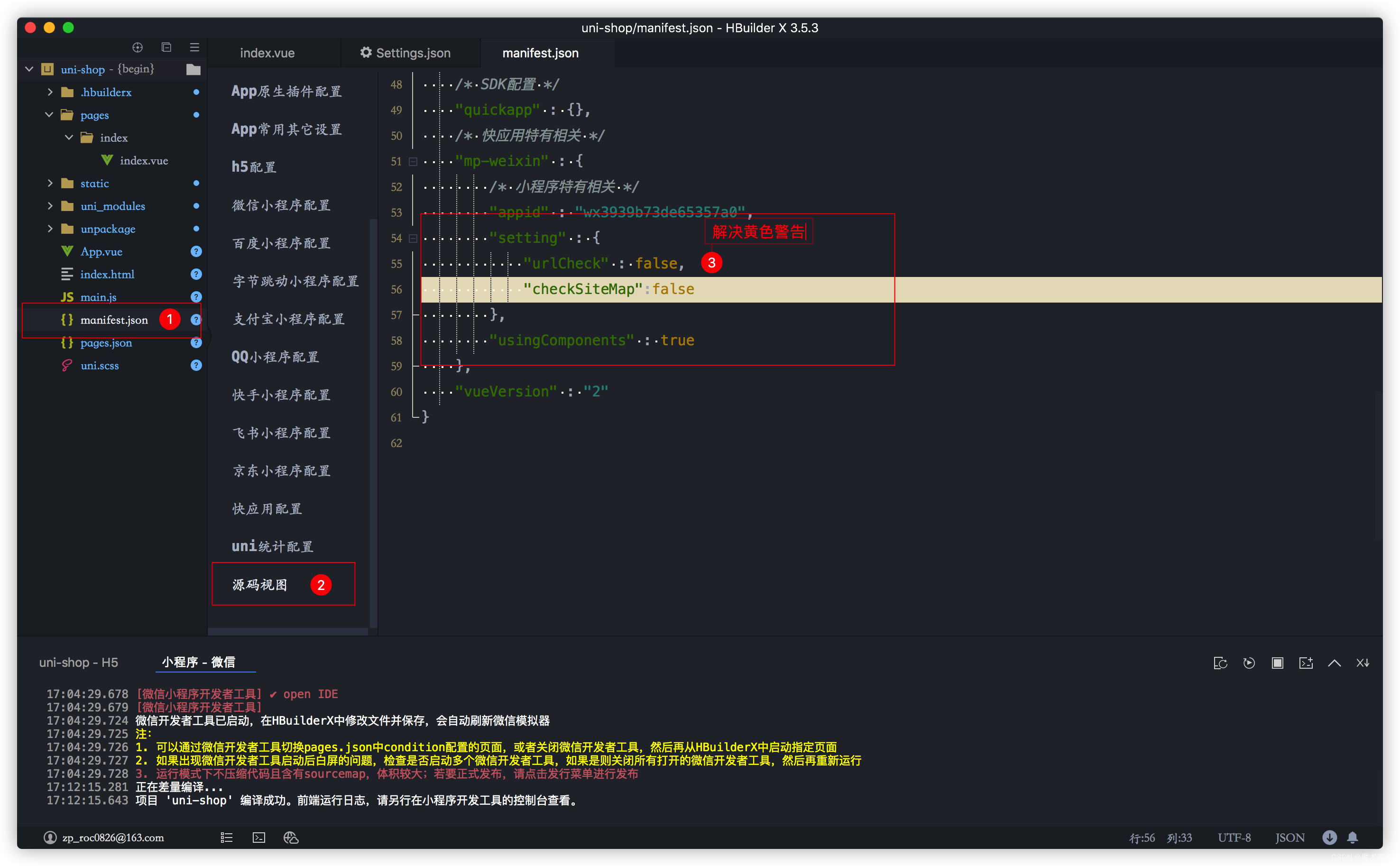Screen dimensions: 1400x866
Task: Click the zp_roc0826@163.com account label
Action: 113,838
